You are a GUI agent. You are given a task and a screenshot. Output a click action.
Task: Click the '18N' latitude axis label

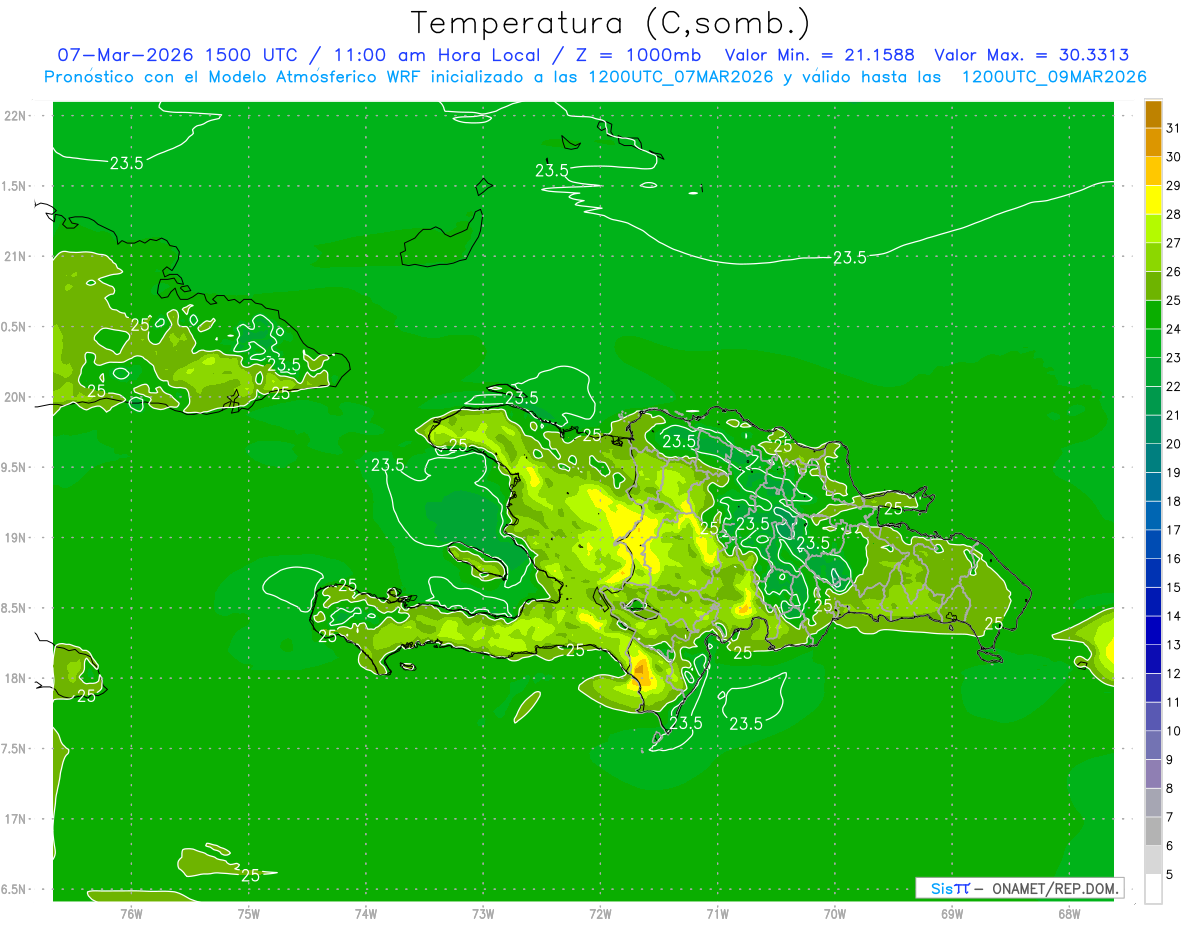pyautogui.click(x=15, y=678)
